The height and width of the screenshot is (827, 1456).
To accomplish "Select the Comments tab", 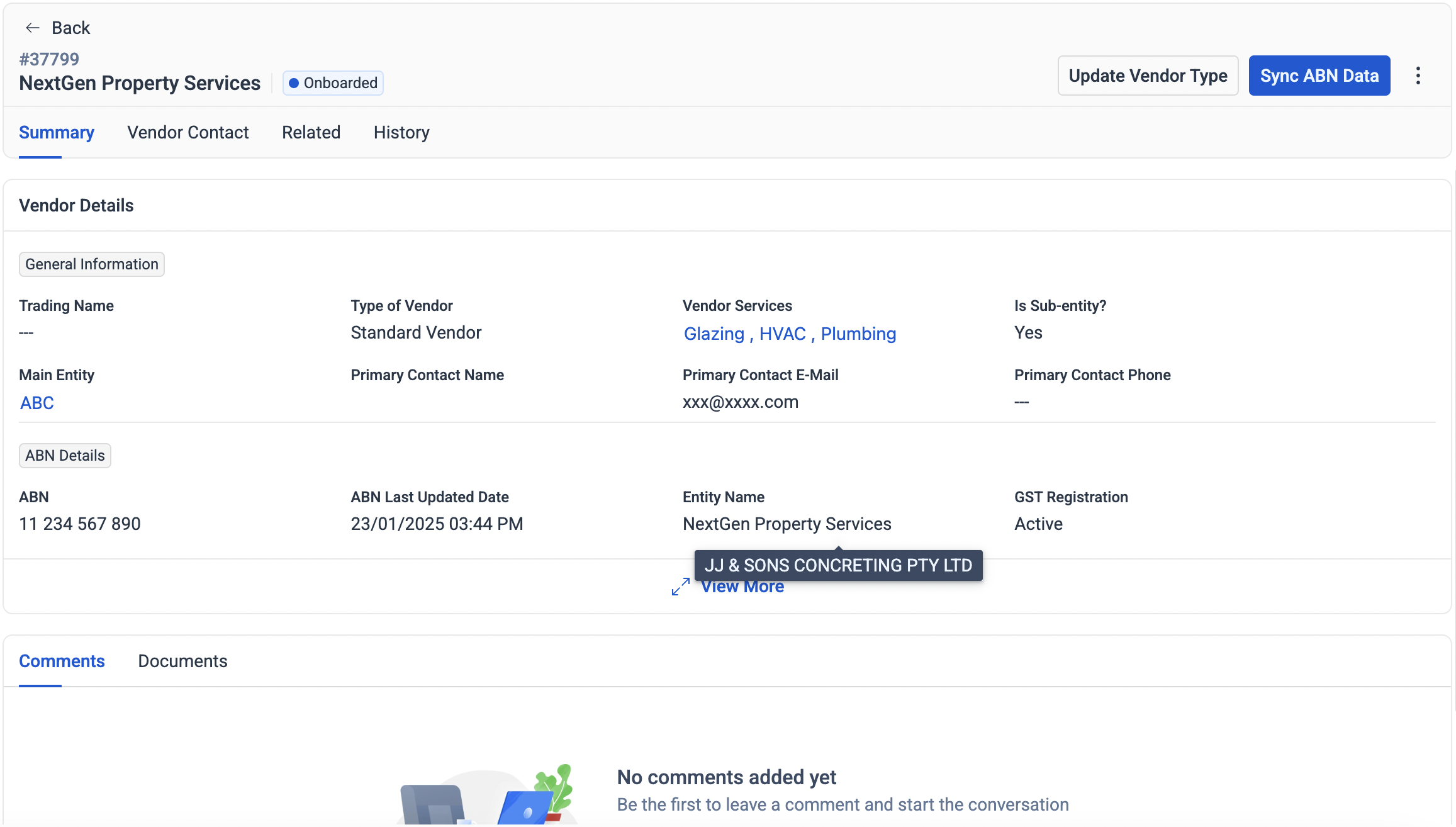I will click(x=62, y=661).
